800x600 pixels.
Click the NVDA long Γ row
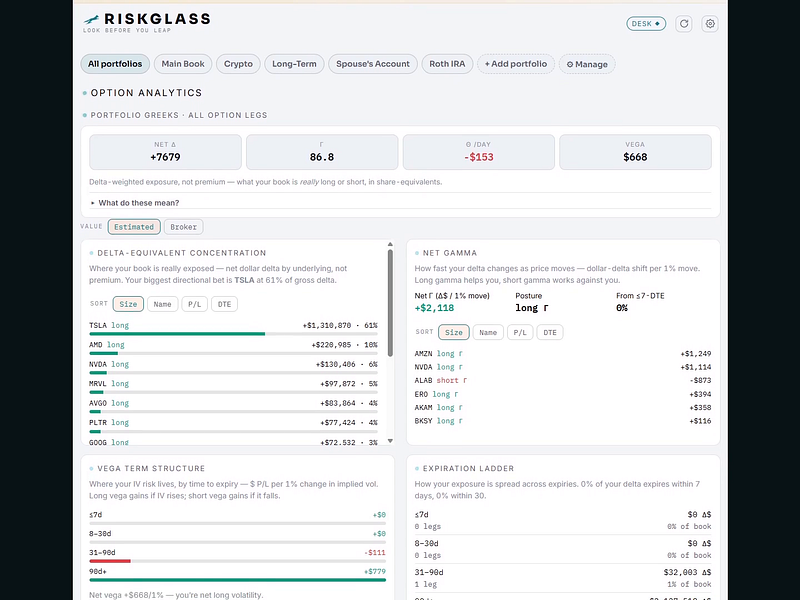563,367
